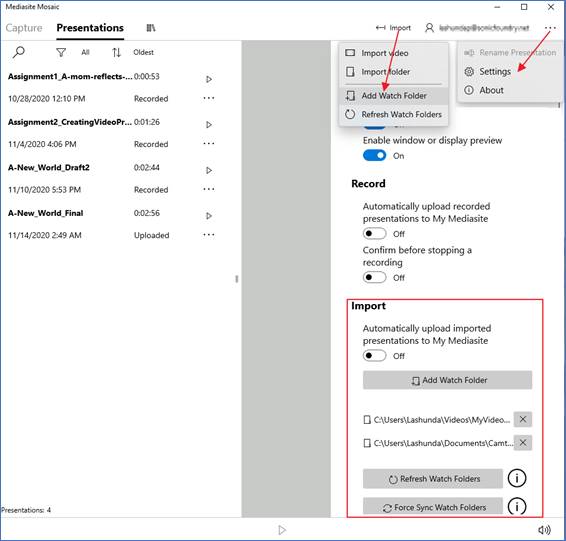Click the signed-in account email
Image resolution: width=566 pixels, height=541 pixels.
[x=484, y=28]
